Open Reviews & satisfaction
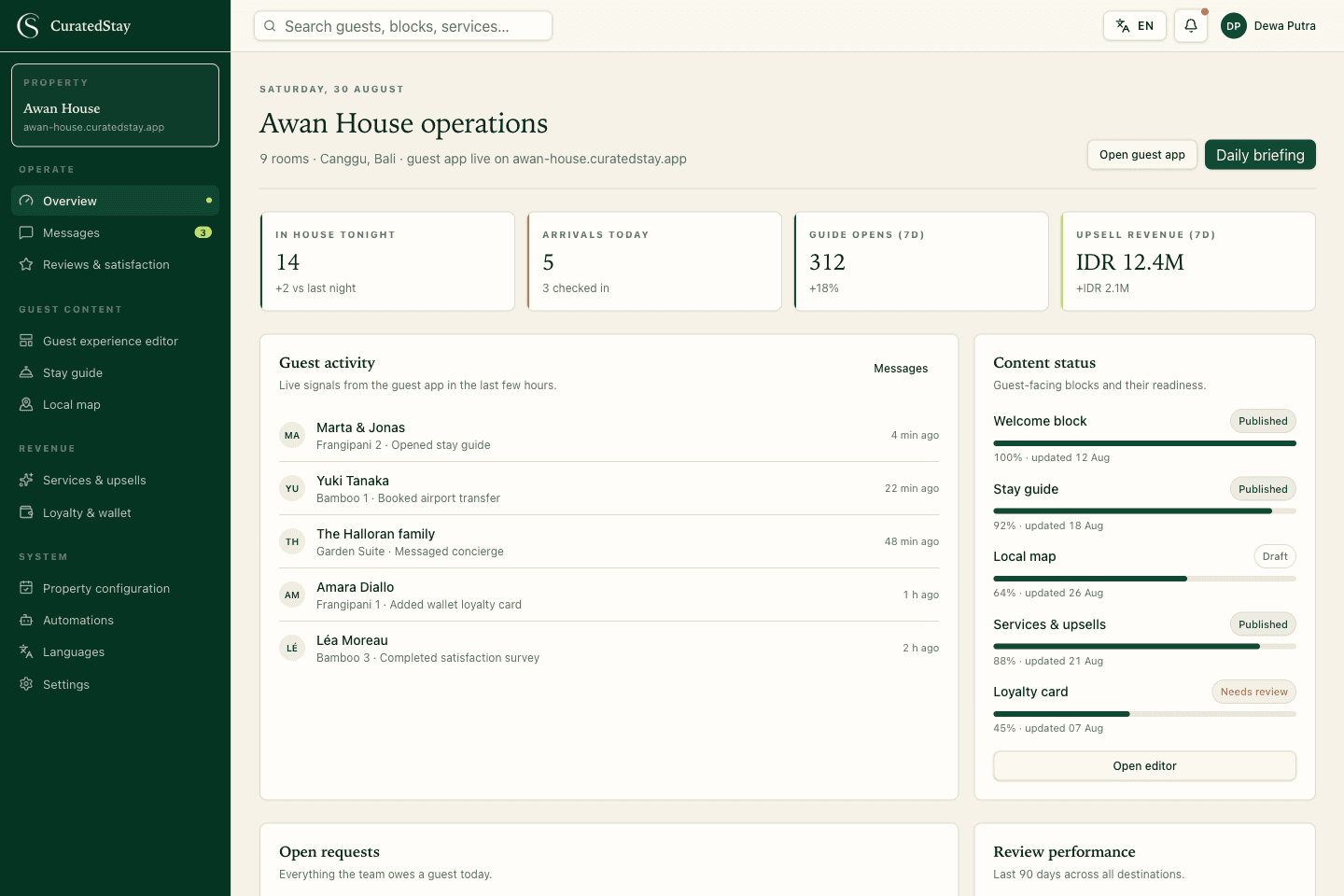The width and height of the screenshot is (1344, 896). click(x=115, y=264)
